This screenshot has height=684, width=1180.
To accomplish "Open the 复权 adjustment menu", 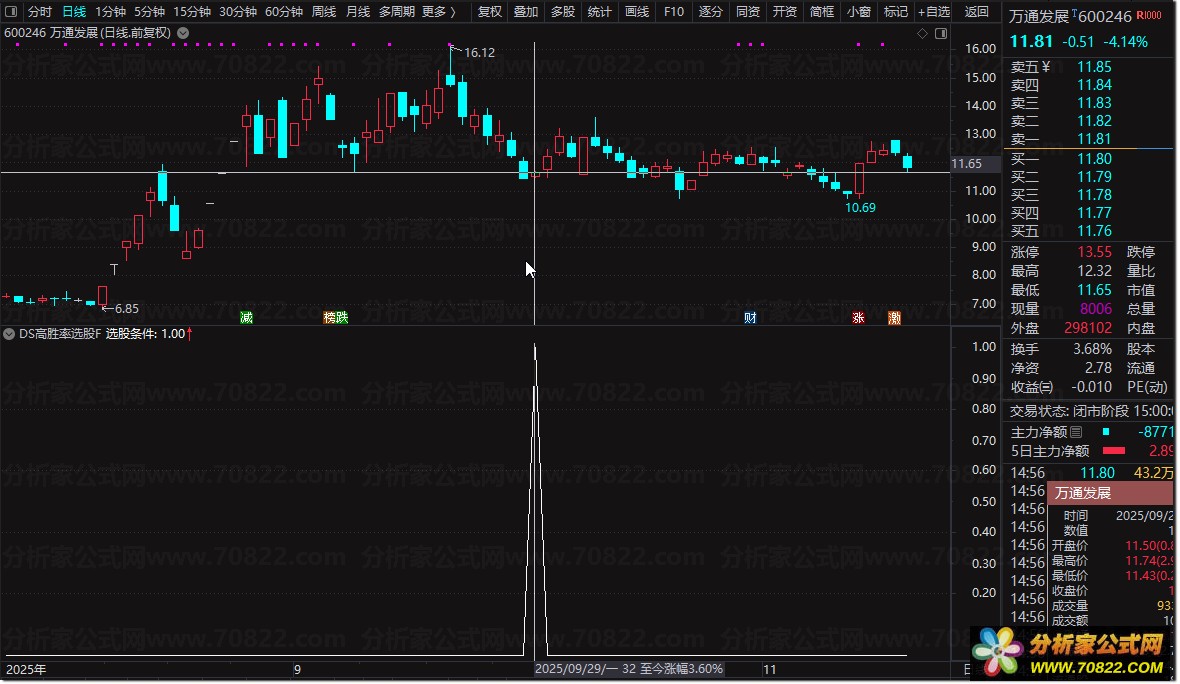I will tap(490, 11).
